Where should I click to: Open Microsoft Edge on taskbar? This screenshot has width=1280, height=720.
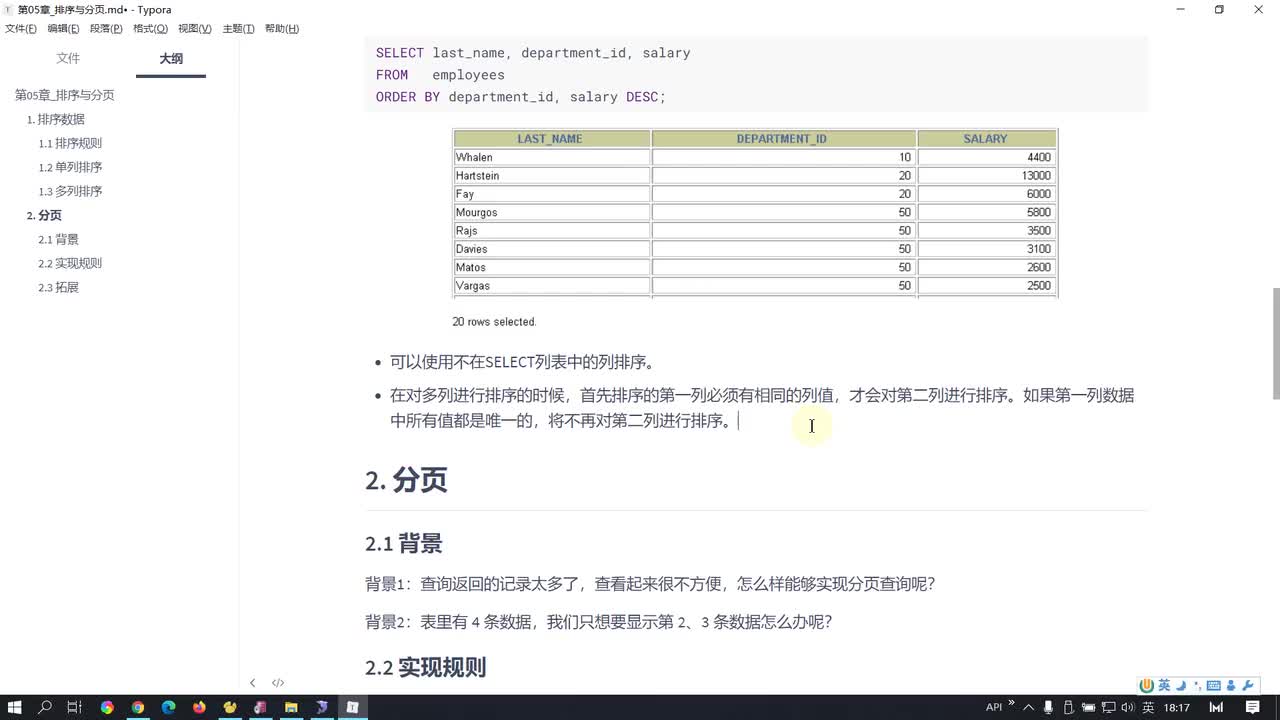[x=168, y=707]
